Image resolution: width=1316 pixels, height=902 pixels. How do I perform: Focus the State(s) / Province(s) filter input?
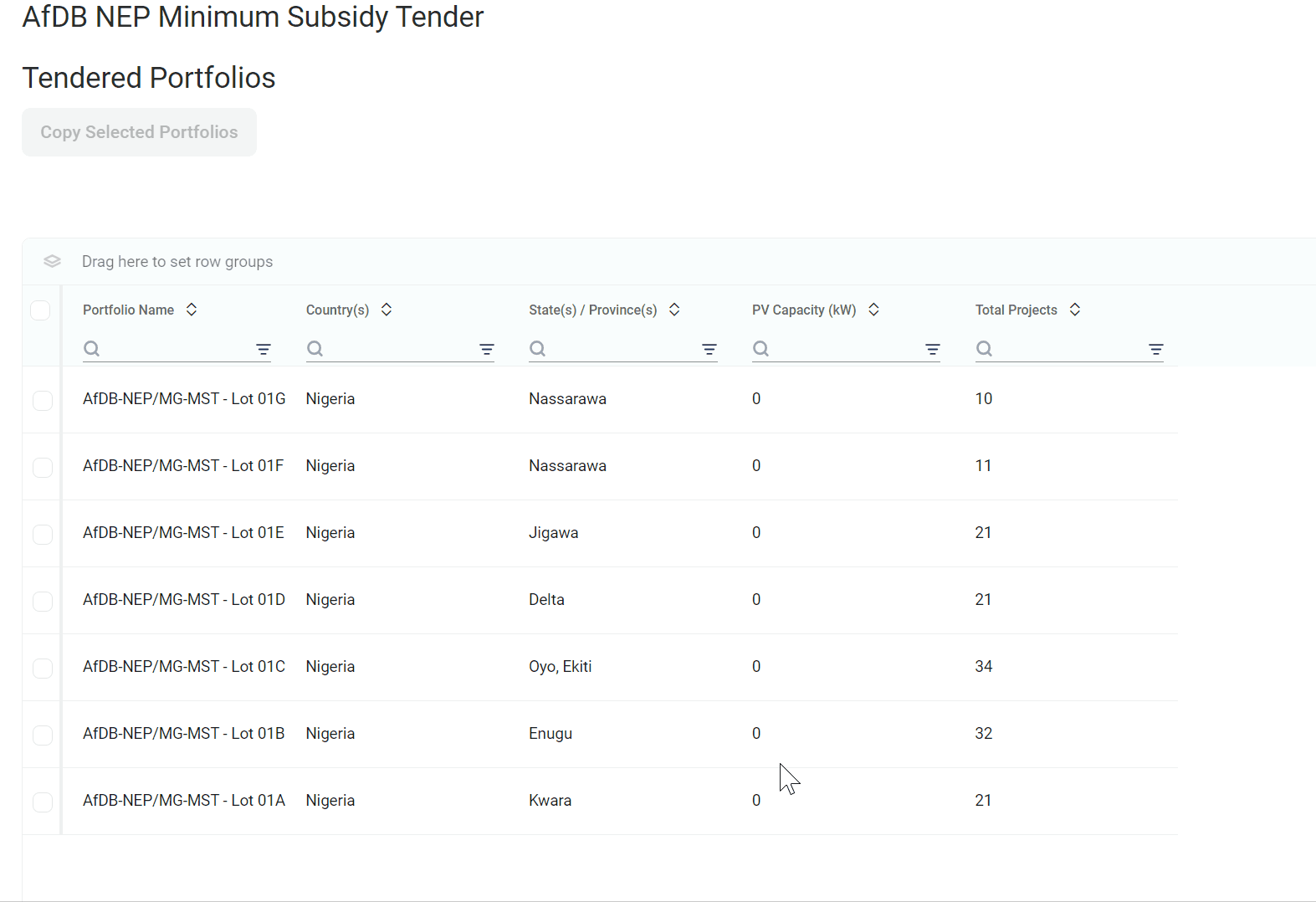point(623,349)
